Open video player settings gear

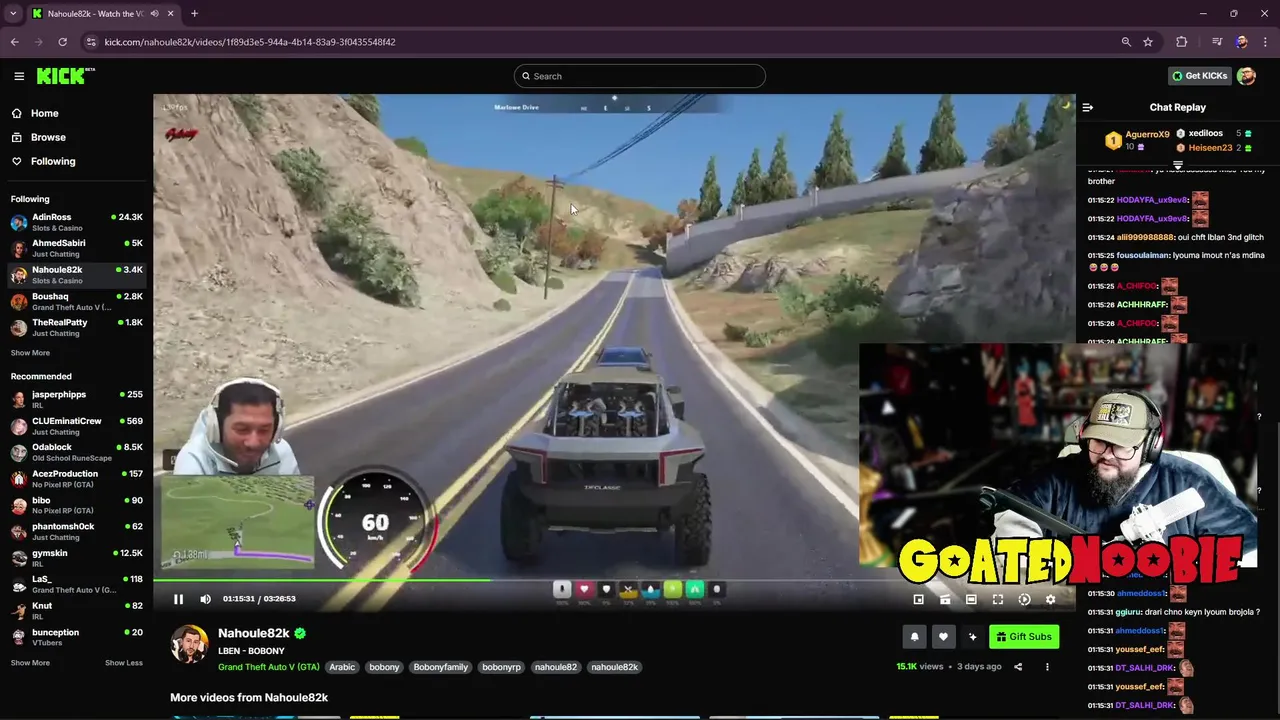tap(1050, 599)
